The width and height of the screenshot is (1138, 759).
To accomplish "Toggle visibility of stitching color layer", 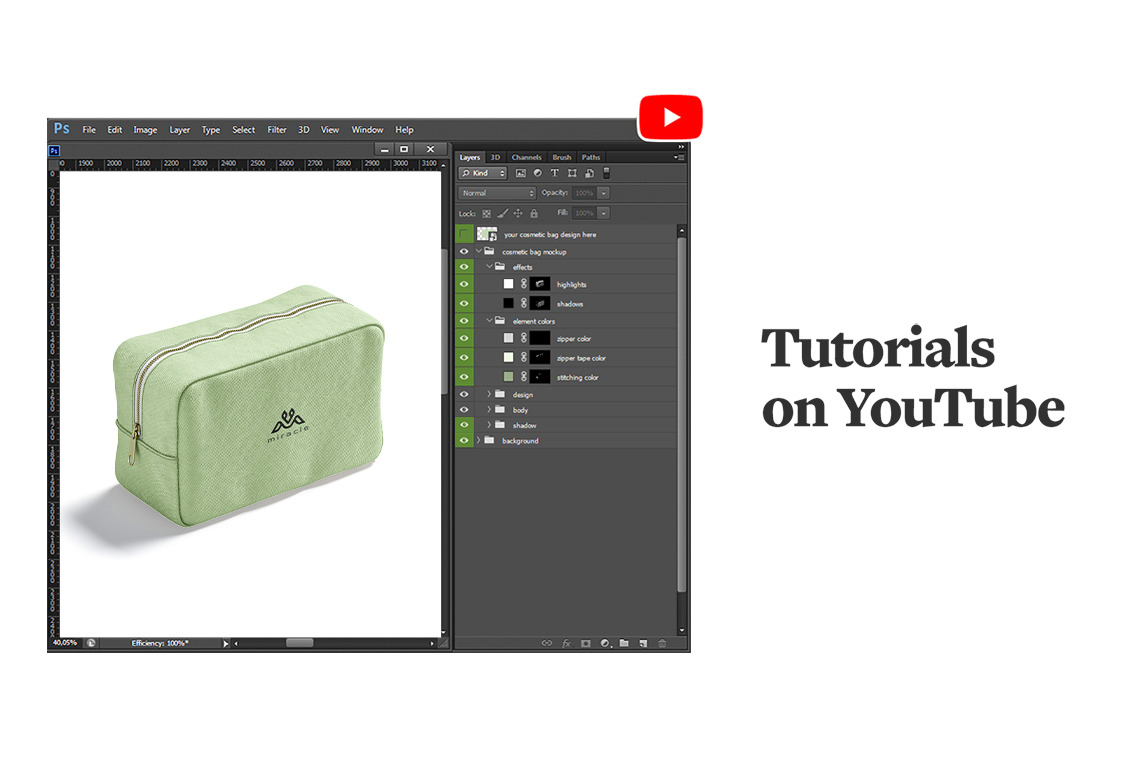I will tap(464, 377).
